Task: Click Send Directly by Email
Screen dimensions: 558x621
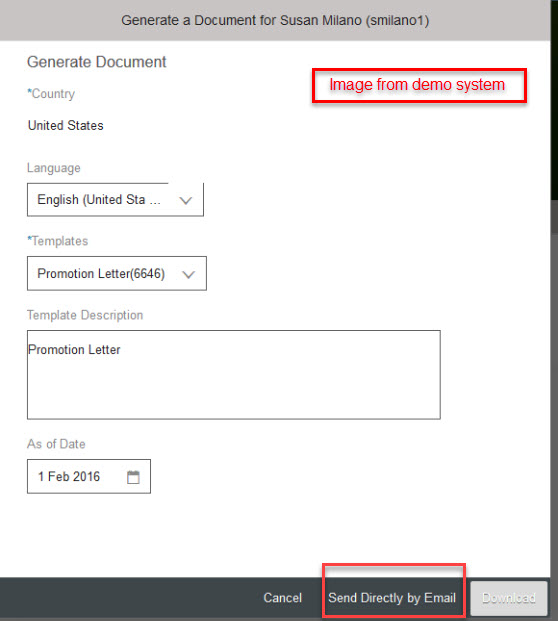Action: 392,598
